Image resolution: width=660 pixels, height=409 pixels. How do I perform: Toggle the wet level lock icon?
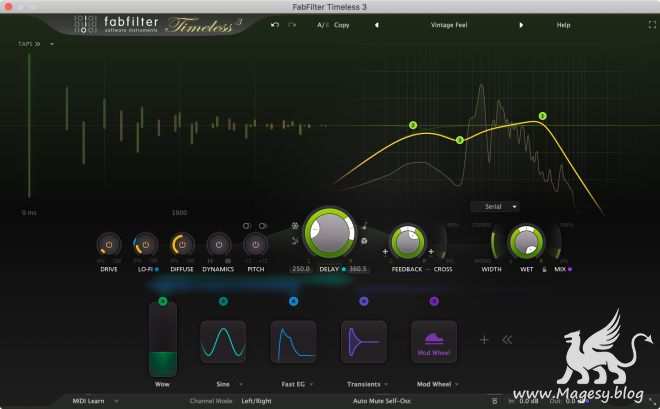click(x=544, y=269)
